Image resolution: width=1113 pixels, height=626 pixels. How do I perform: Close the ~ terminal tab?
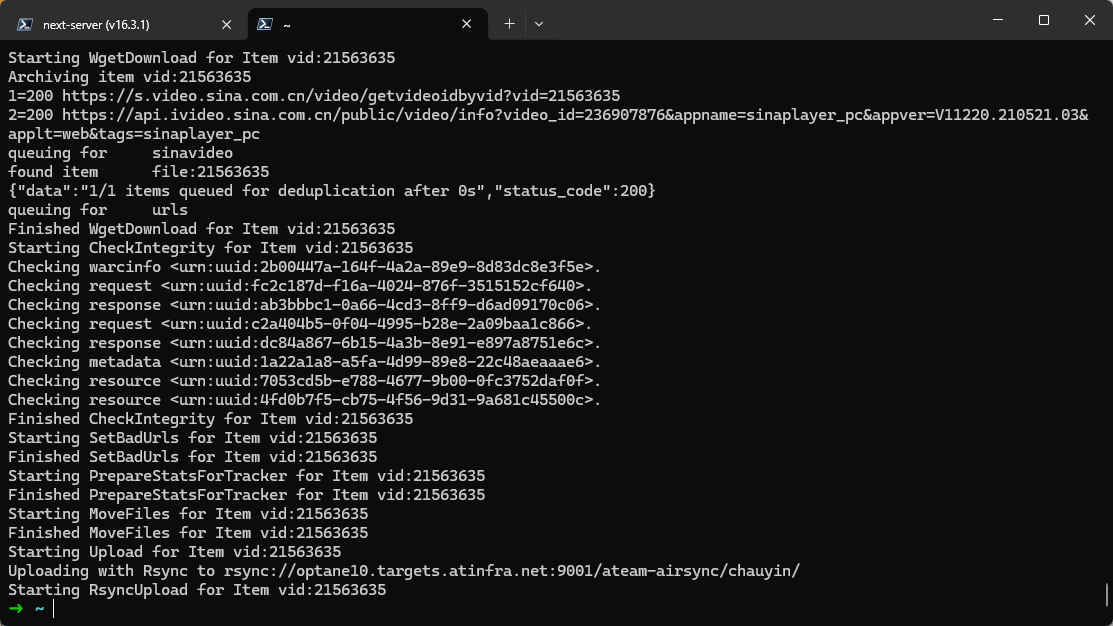pos(466,24)
